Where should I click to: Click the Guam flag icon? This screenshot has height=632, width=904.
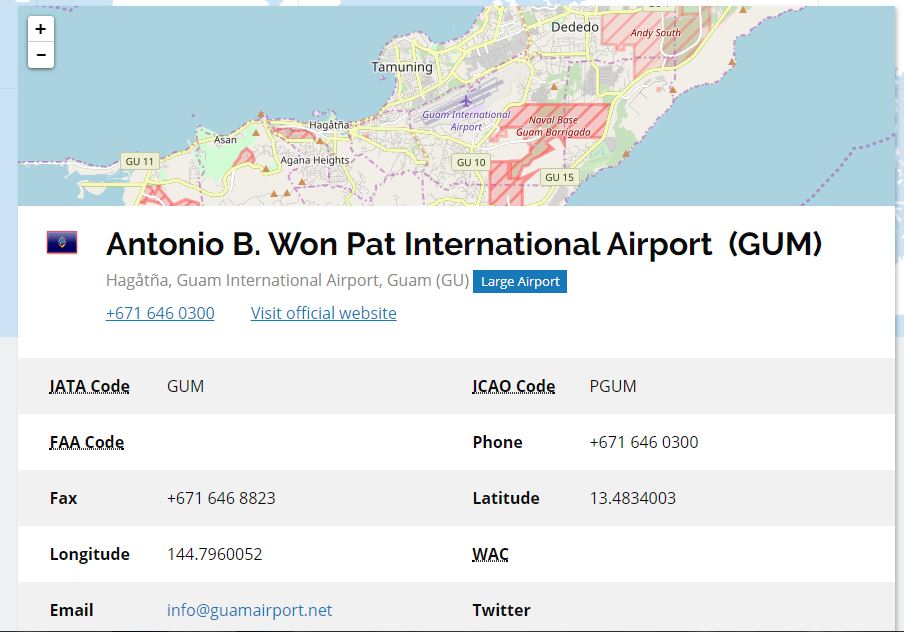pos(62,242)
